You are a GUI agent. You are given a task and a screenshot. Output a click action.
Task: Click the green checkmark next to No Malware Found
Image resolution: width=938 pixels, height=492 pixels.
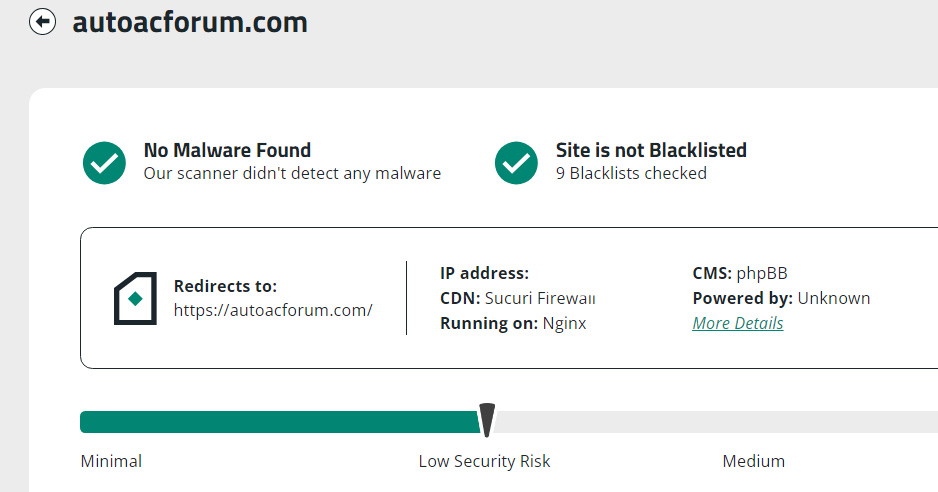click(x=104, y=163)
